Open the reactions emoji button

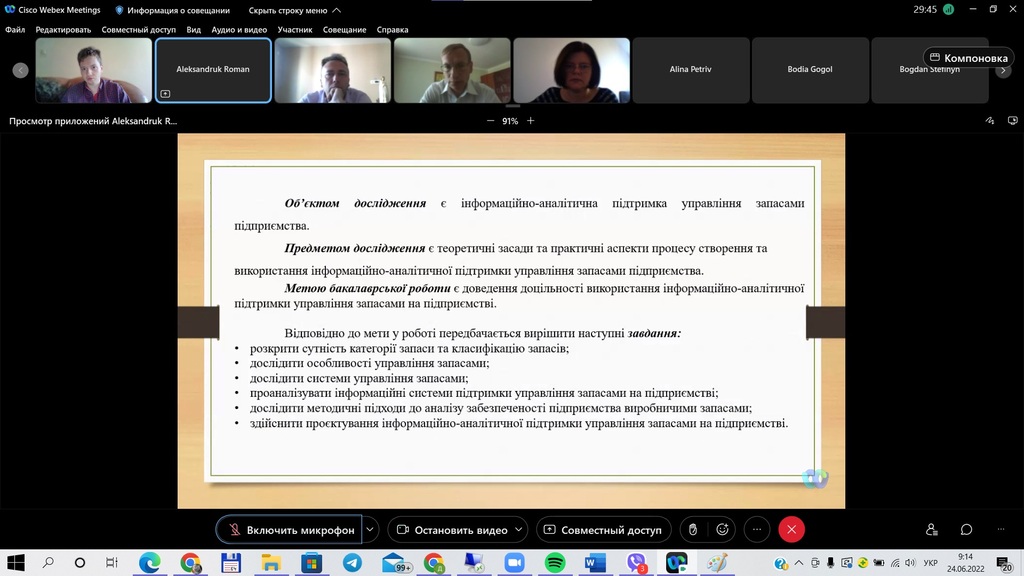click(x=722, y=530)
